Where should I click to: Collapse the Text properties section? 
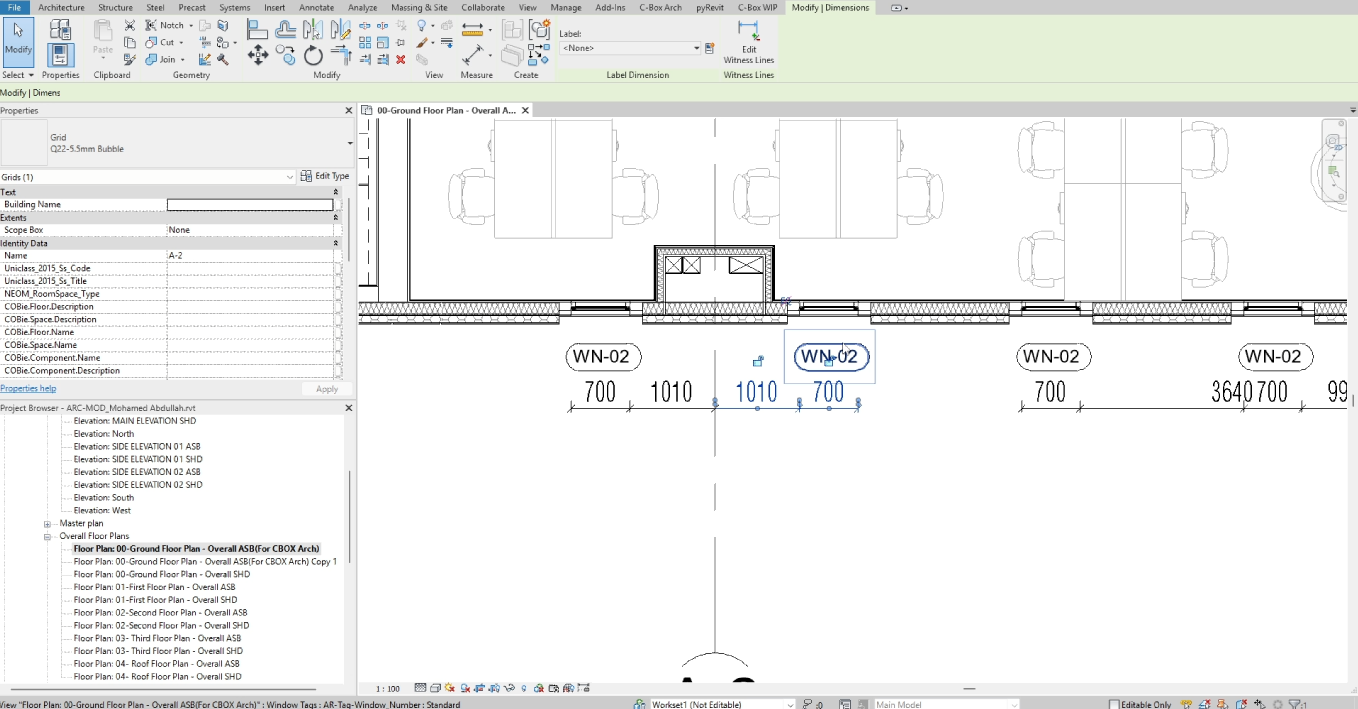(336, 192)
